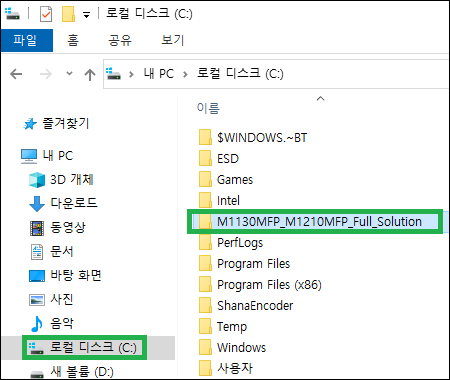Click the Properties checkmark quick access icon

point(46,14)
